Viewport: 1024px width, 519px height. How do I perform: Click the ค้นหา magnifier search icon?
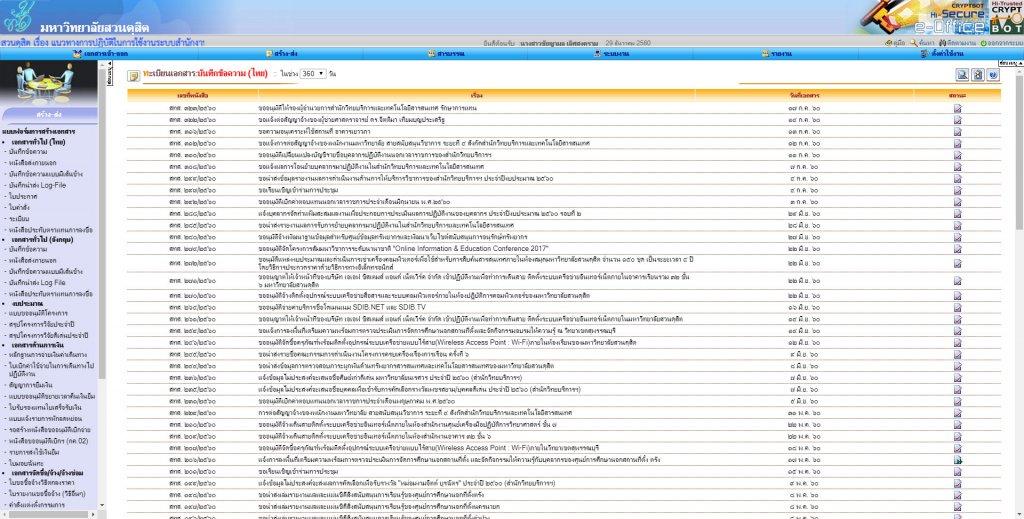coord(913,42)
